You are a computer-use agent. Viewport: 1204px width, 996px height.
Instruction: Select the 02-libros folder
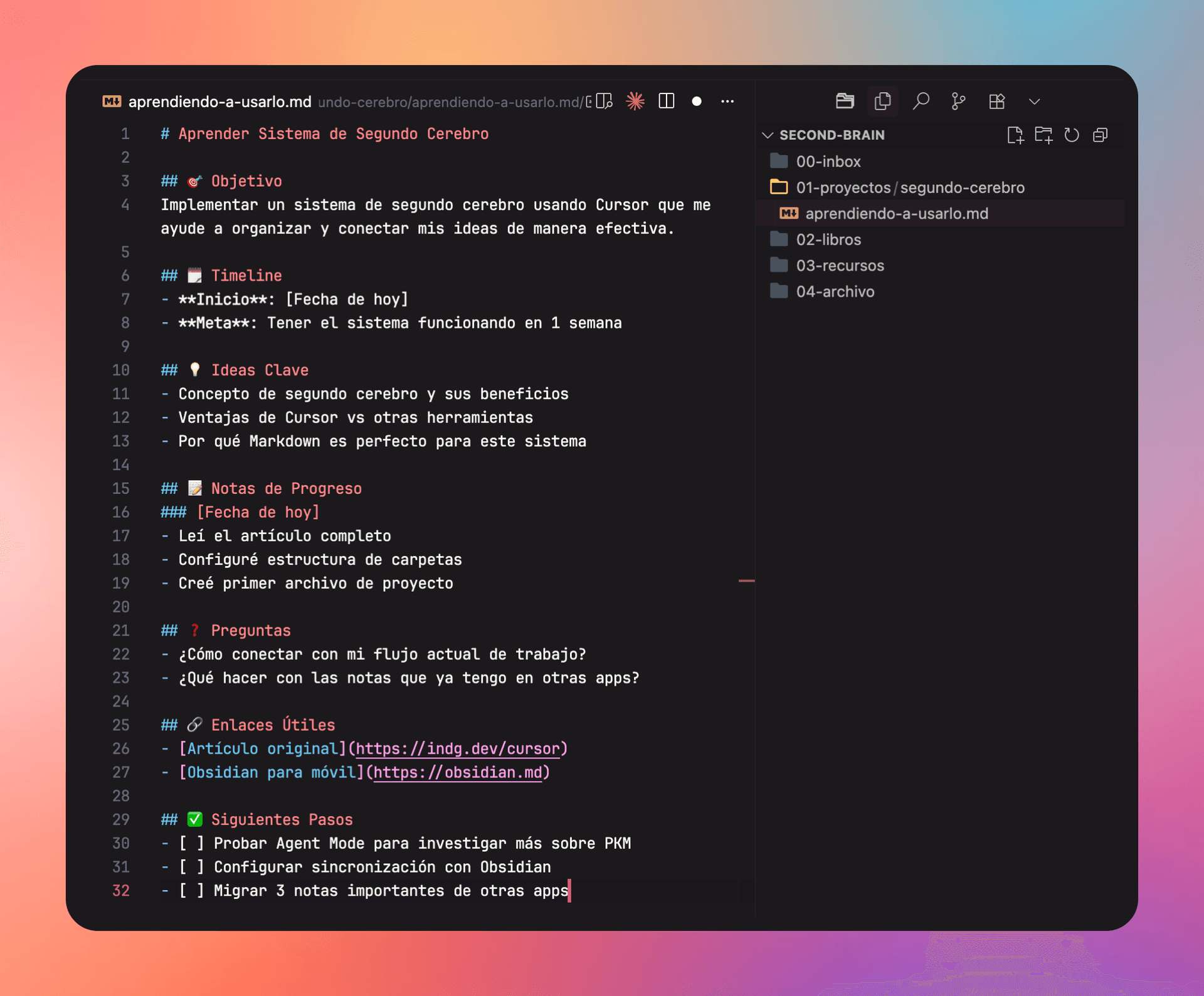(x=828, y=239)
